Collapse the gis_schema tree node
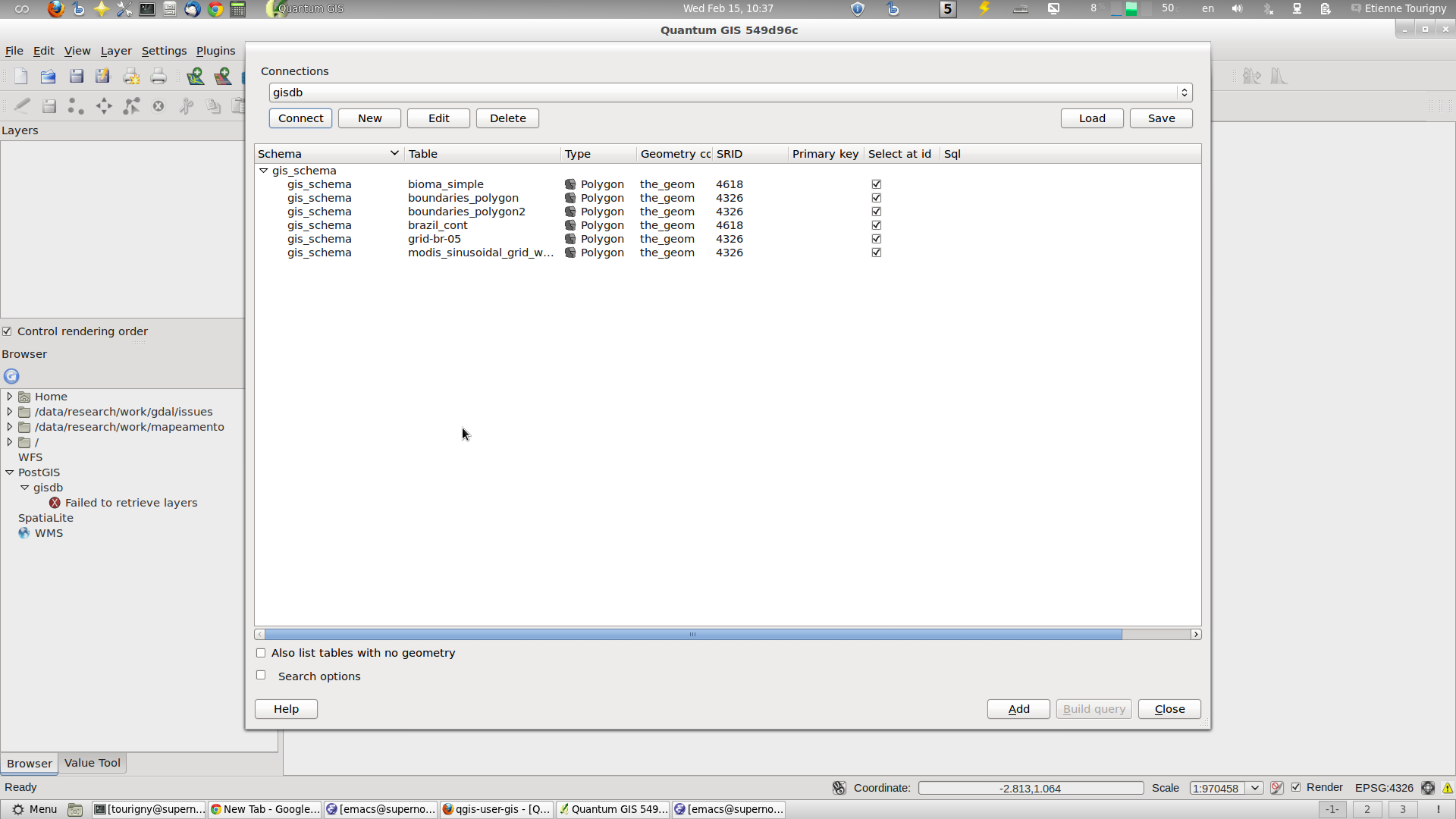Screen dimensions: 1456x819 click(x=263, y=171)
